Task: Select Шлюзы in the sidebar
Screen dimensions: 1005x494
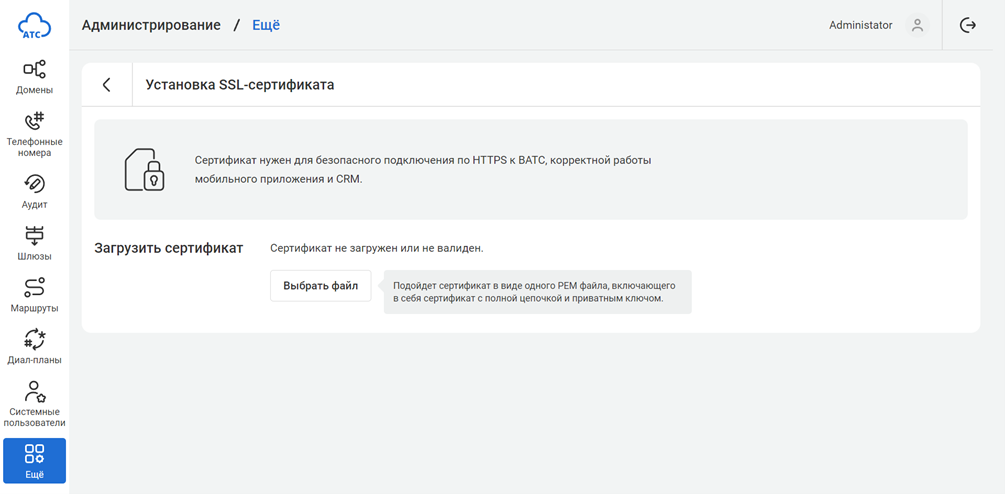Action: [34, 243]
